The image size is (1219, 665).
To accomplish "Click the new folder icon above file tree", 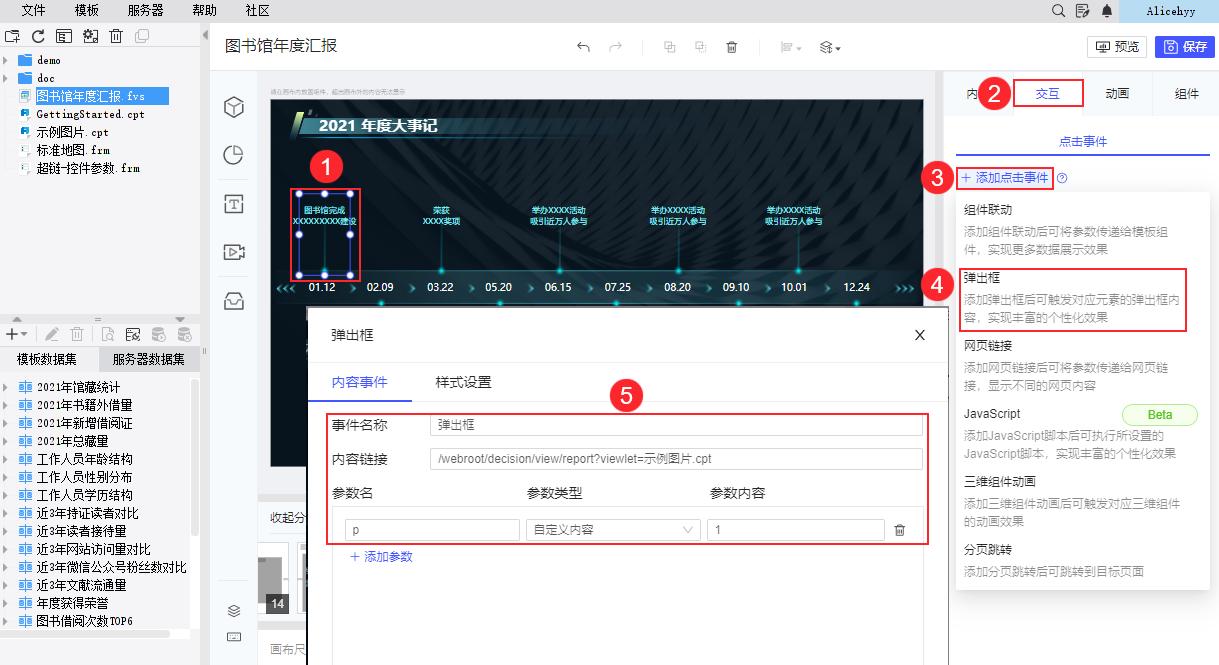I will (x=14, y=35).
